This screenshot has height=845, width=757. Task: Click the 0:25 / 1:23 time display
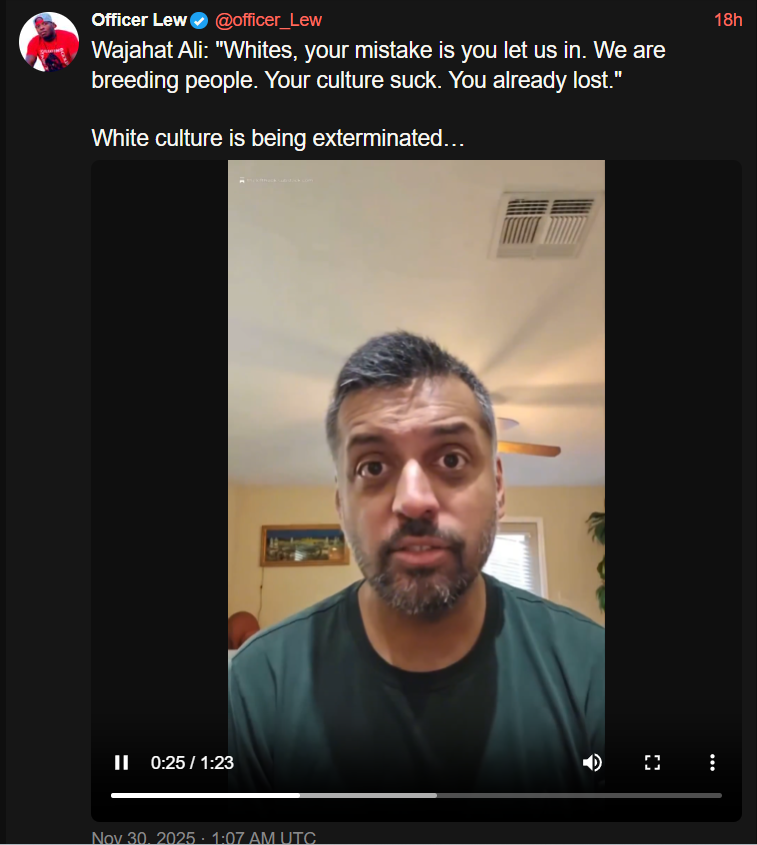coord(192,763)
